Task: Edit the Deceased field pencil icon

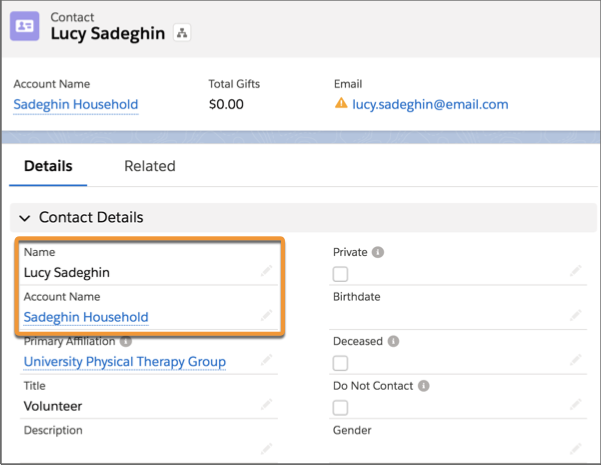Action: (575, 360)
